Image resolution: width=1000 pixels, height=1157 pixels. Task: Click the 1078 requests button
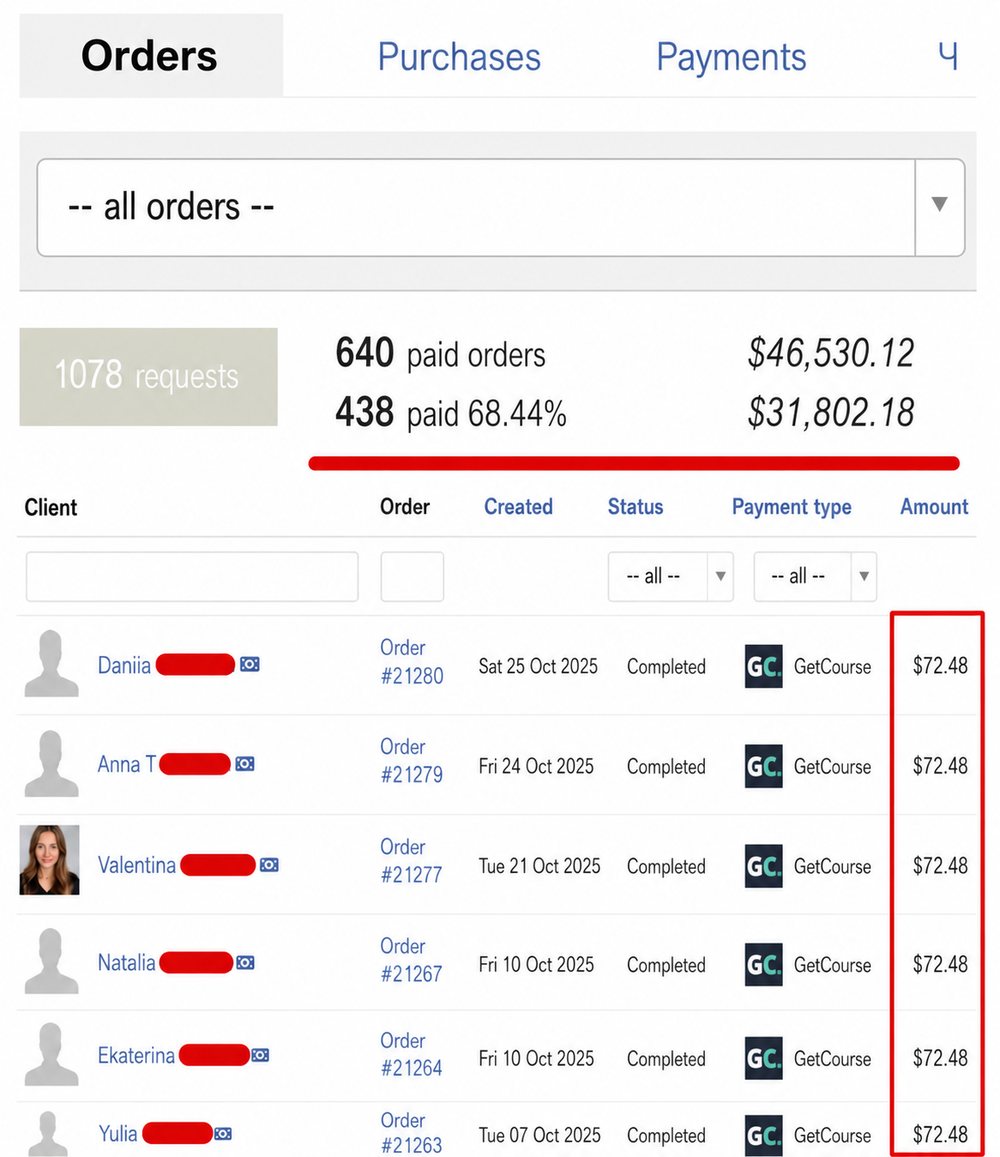click(148, 376)
